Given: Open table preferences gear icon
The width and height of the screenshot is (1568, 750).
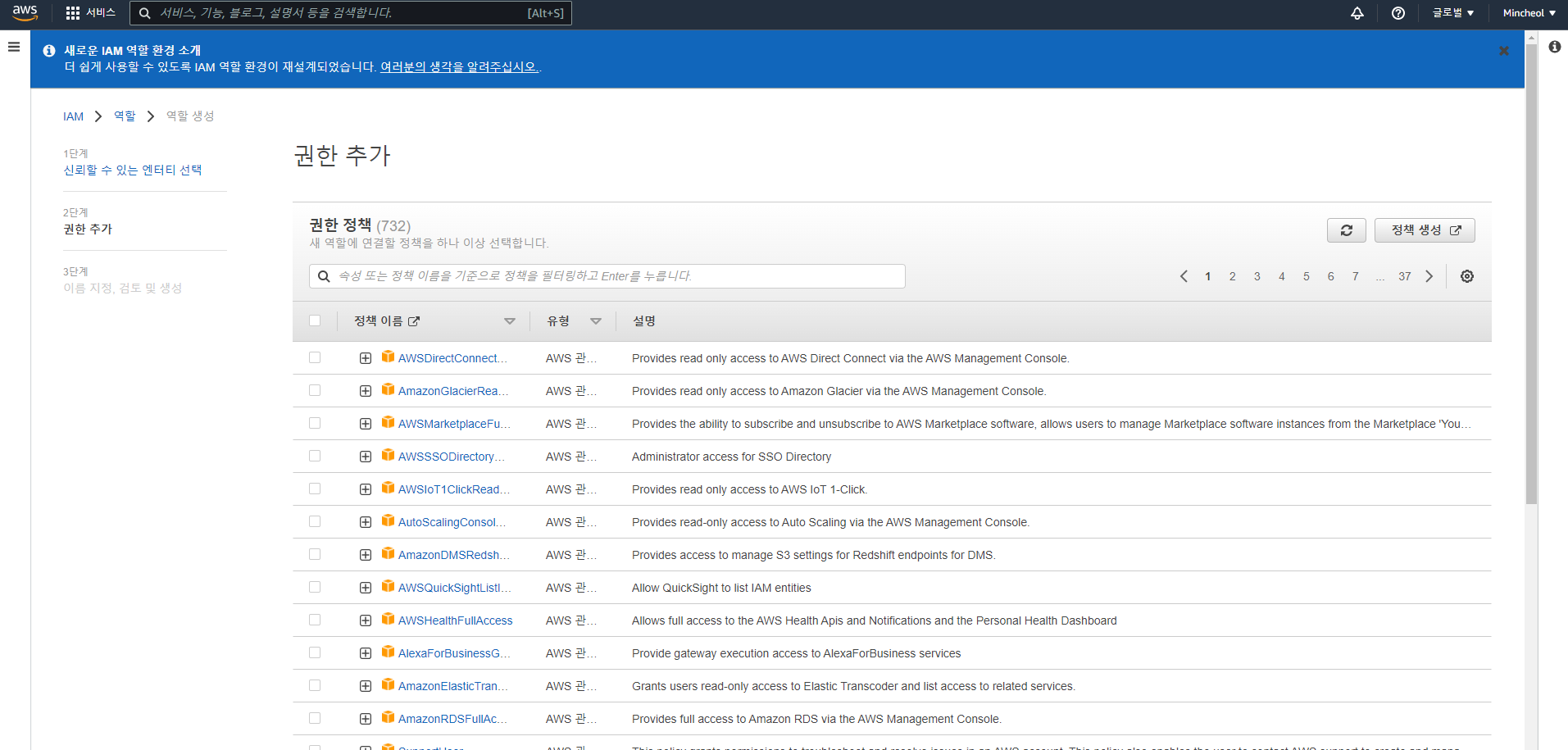Looking at the screenshot, I should [x=1467, y=276].
